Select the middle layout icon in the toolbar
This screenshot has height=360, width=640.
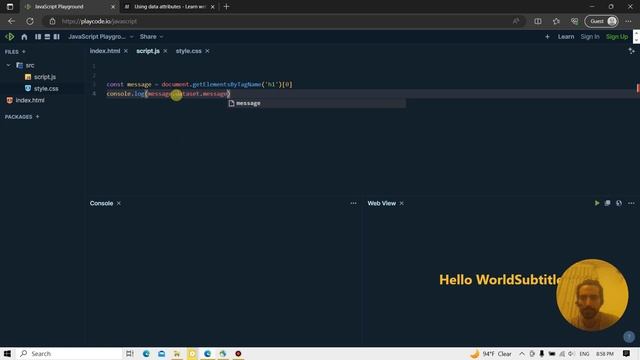(47, 37)
